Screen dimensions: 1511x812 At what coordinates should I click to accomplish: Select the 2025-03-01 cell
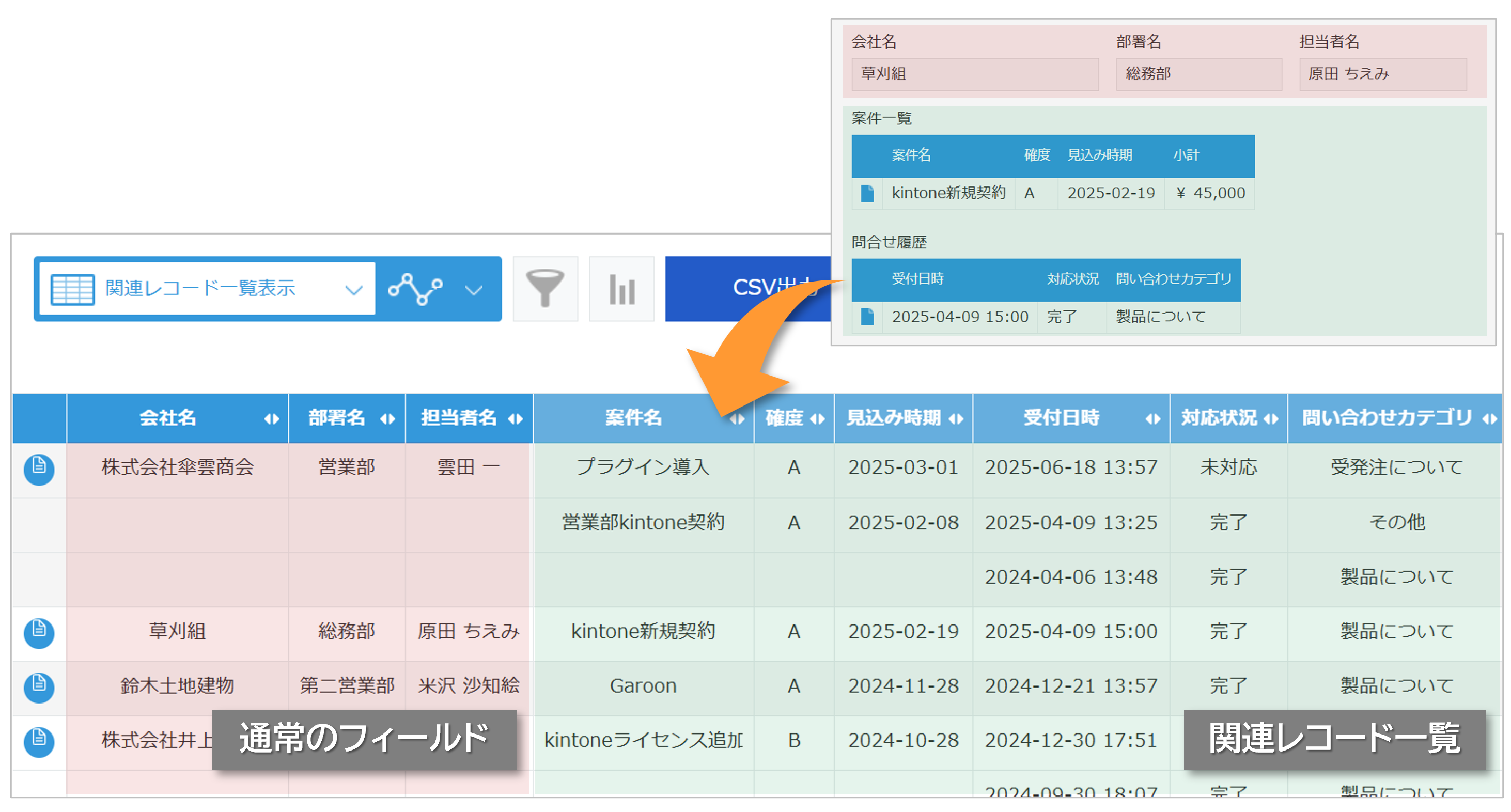point(904,470)
